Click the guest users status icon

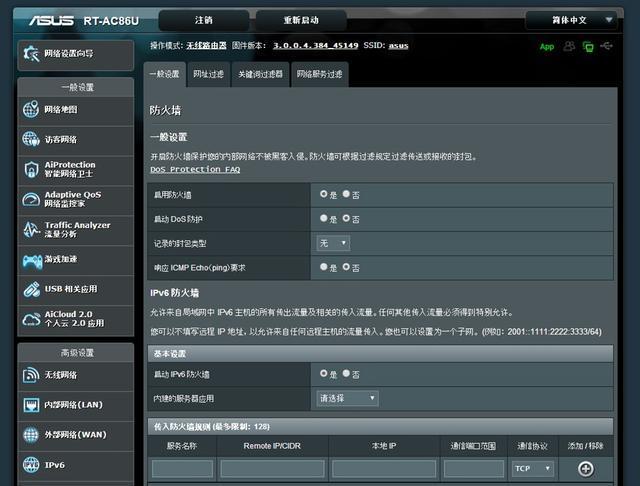coord(569,46)
